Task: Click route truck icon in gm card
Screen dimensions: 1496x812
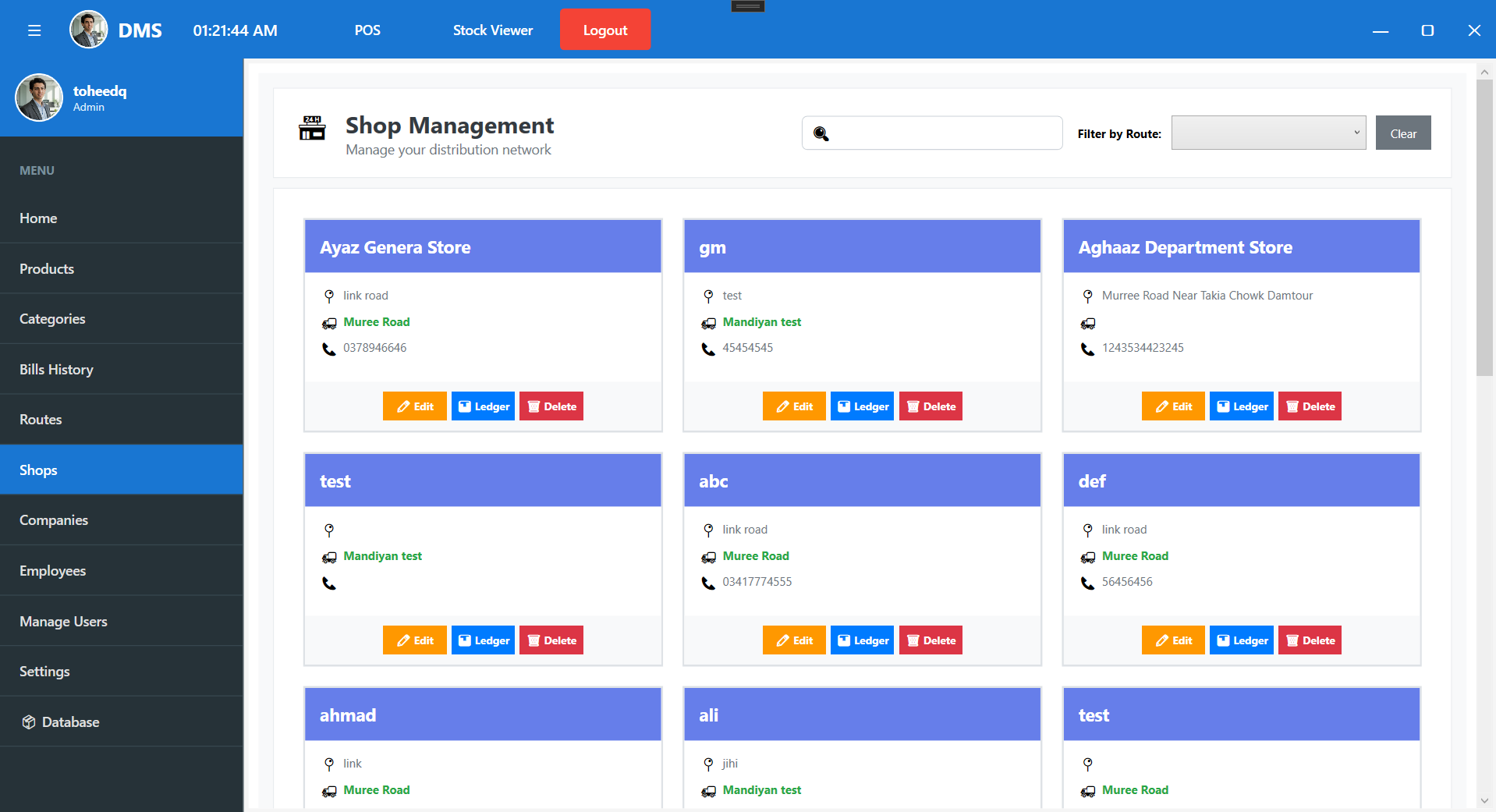Action: coord(708,323)
